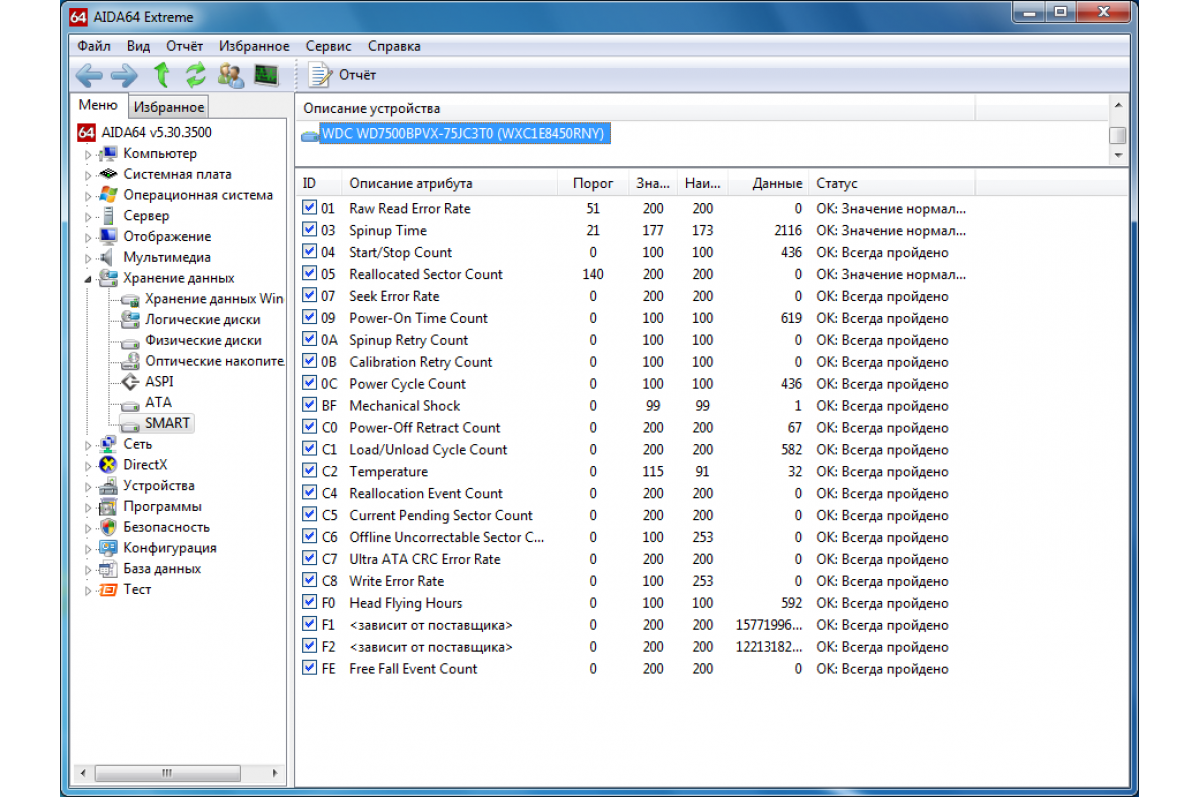Expand the Сервер tree node
This screenshot has height=797, width=1200.
[x=88, y=216]
